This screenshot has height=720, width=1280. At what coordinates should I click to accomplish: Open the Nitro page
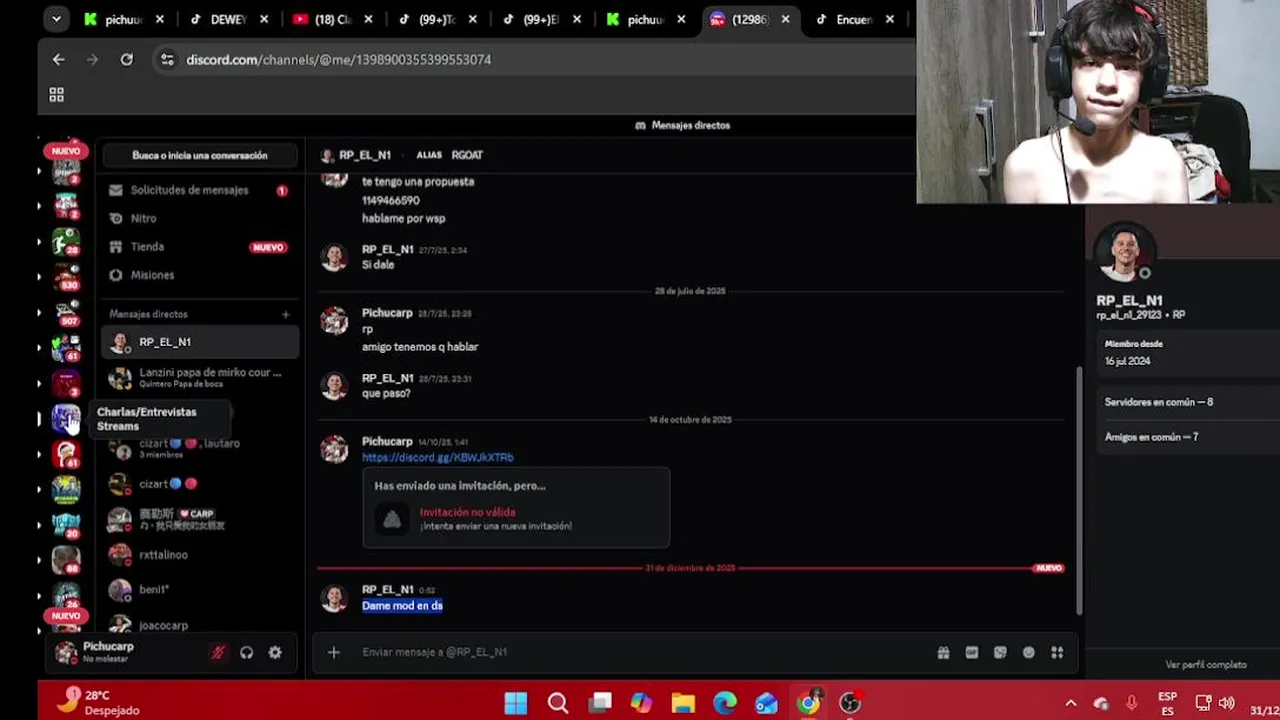200,218
